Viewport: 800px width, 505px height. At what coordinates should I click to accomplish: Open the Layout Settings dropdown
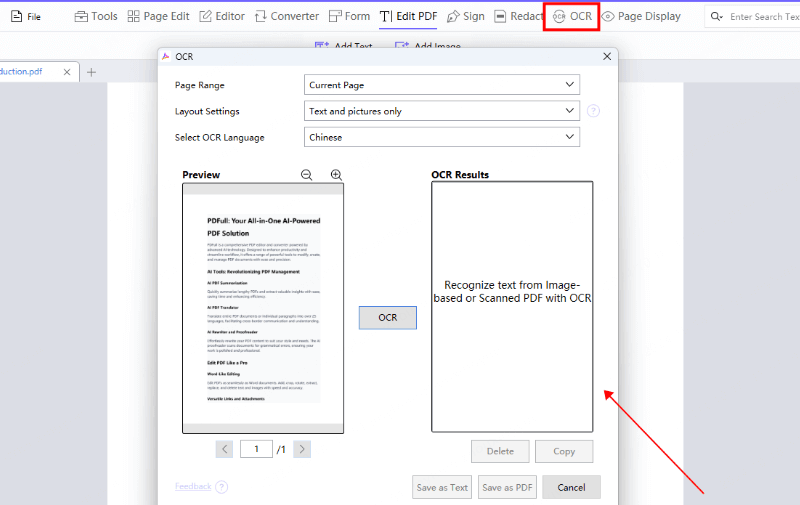[442, 111]
